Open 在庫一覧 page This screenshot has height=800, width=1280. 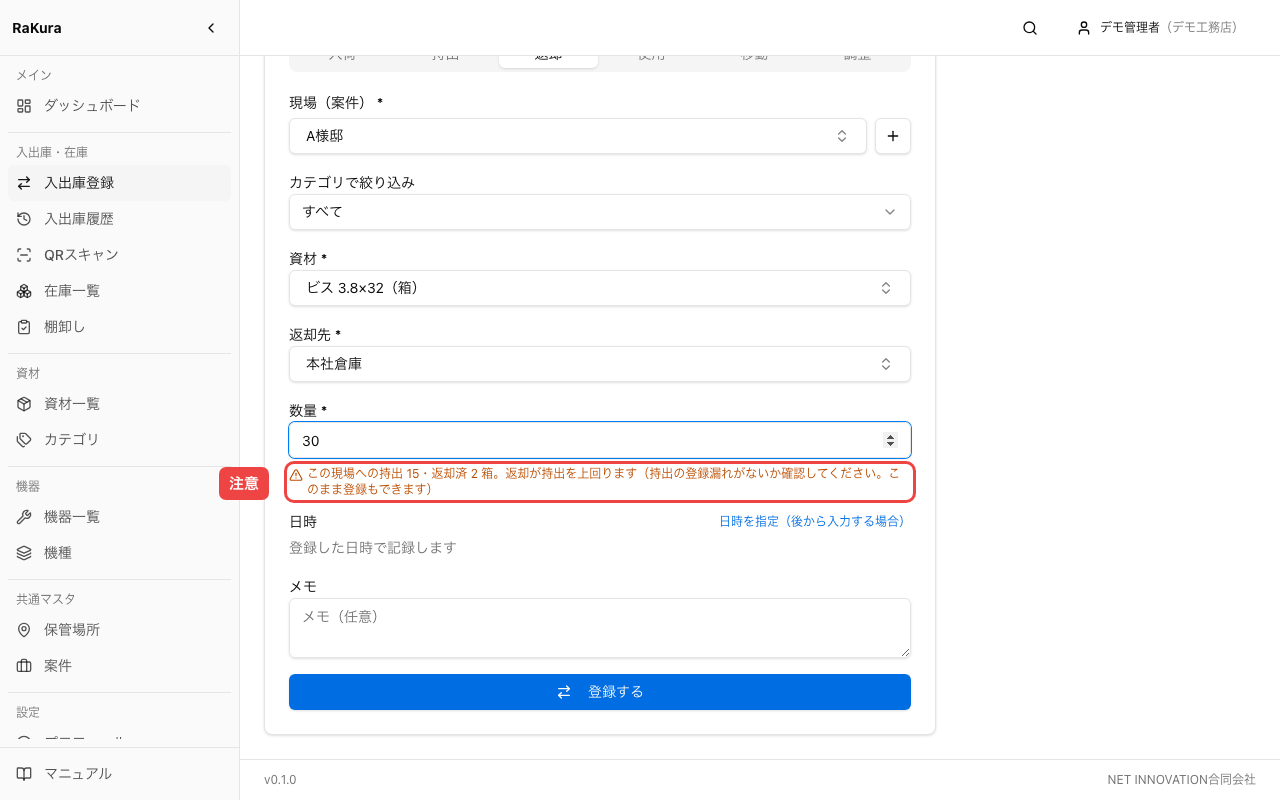(x=119, y=291)
